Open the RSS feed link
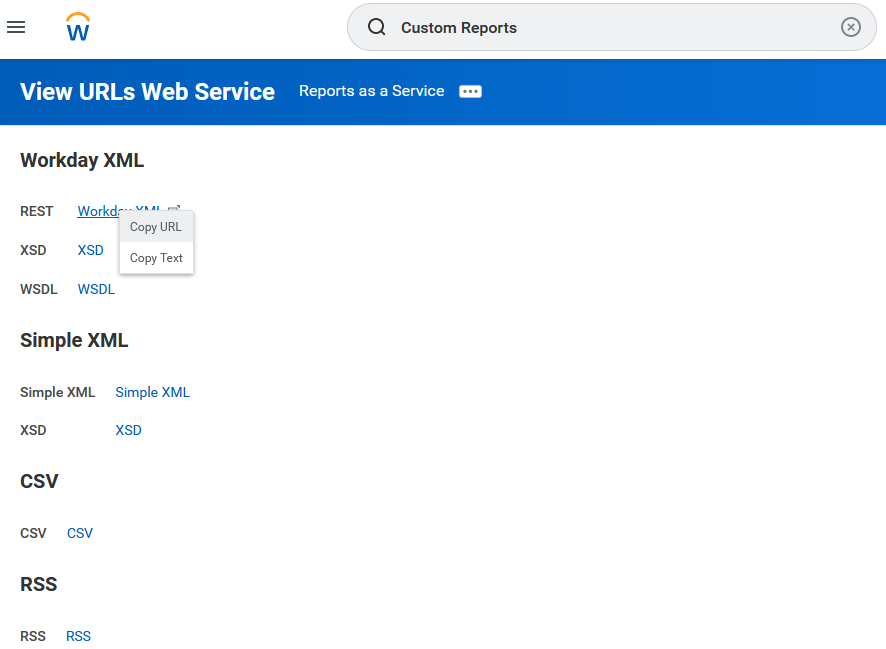This screenshot has height=649, width=886. pyautogui.click(x=78, y=636)
